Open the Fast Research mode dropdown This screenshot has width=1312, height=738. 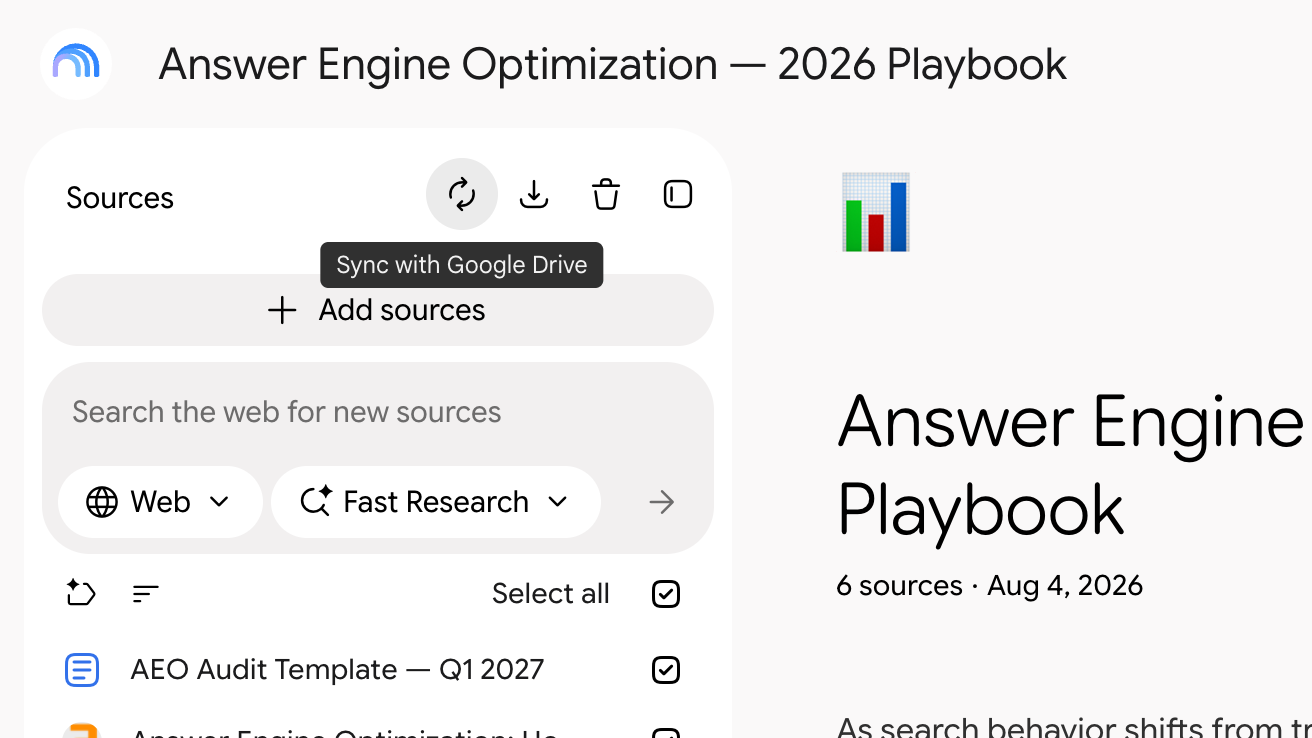coord(436,502)
